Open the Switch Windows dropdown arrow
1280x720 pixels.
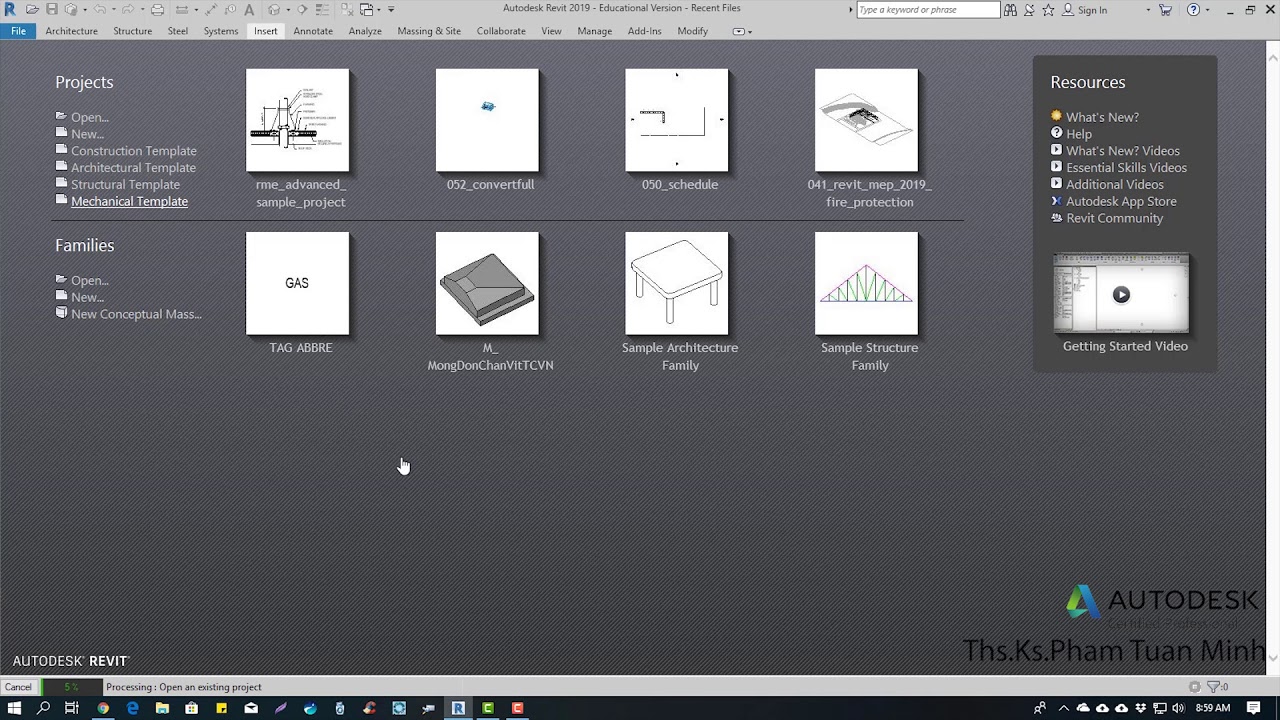[379, 10]
